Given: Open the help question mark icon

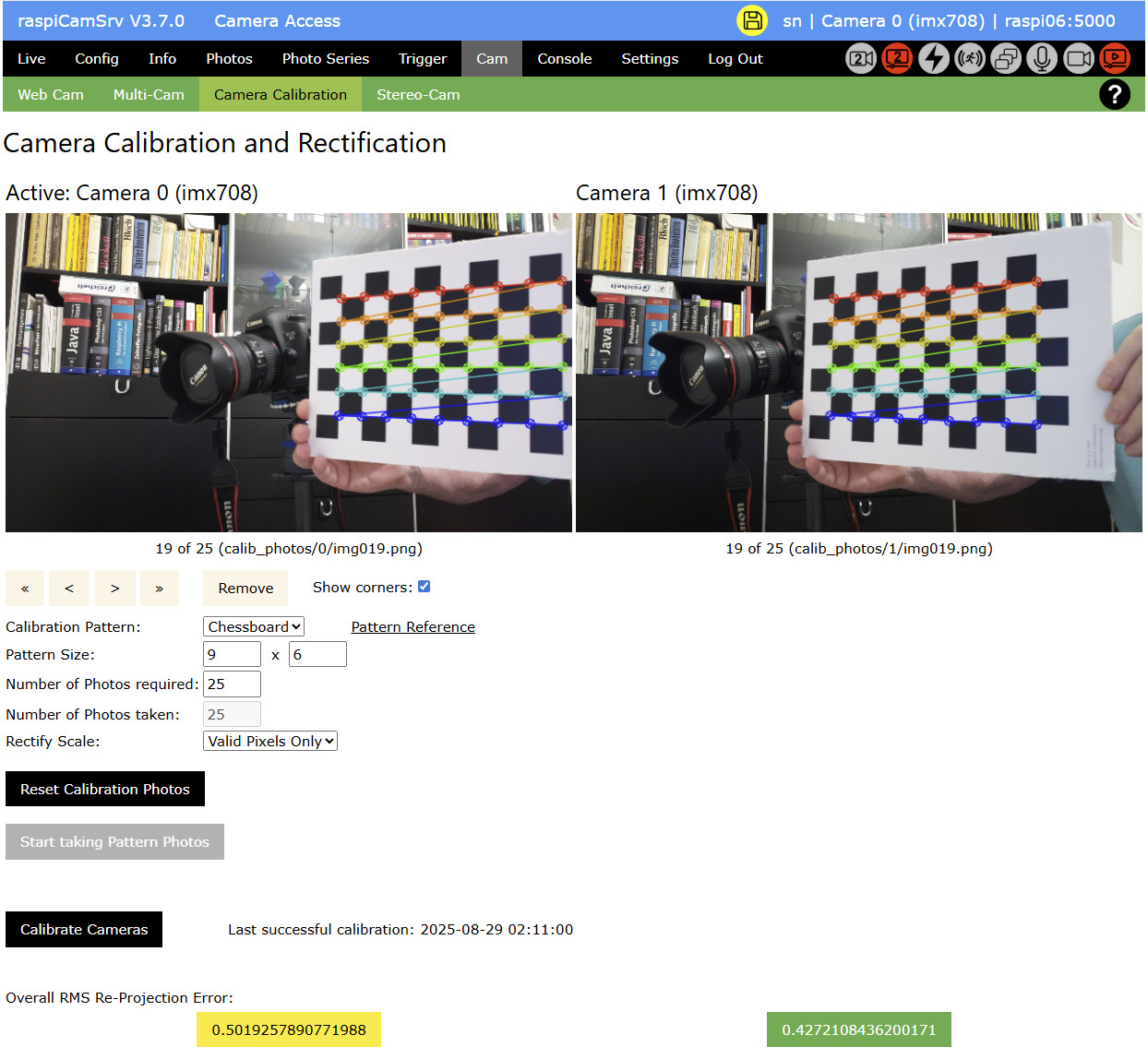Looking at the screenshot, I should (x=1114, y=94).
